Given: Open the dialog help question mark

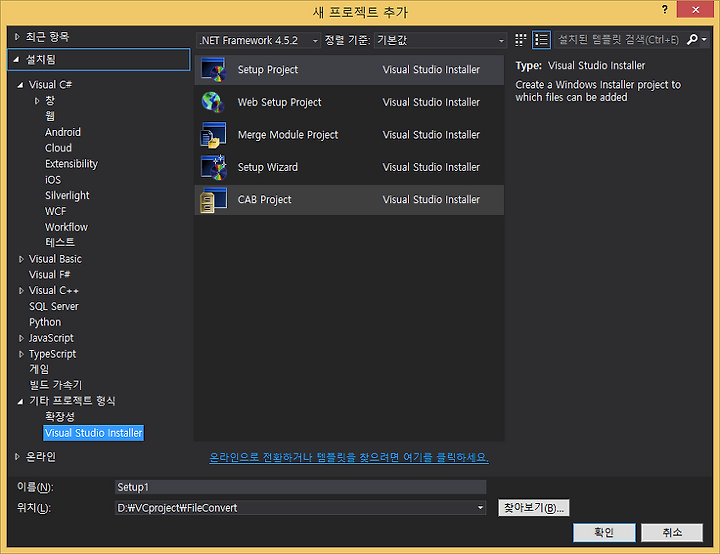Looking at the screenshot, I should pyautogui.click(x=664, y=9).
